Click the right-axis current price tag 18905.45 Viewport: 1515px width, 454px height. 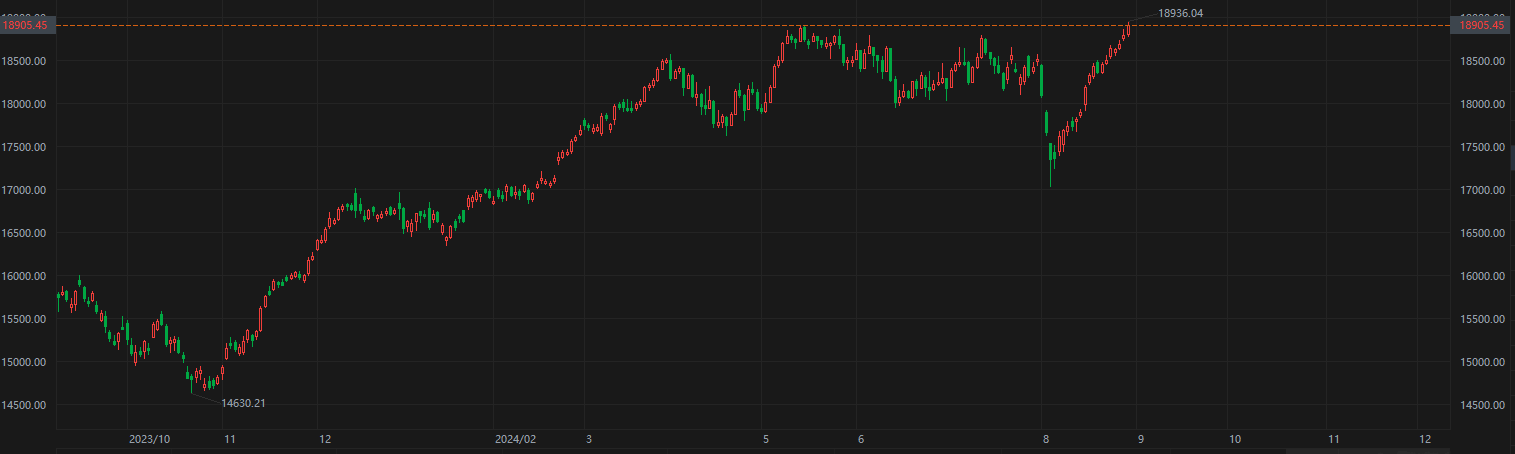[x=1482, y=26]
